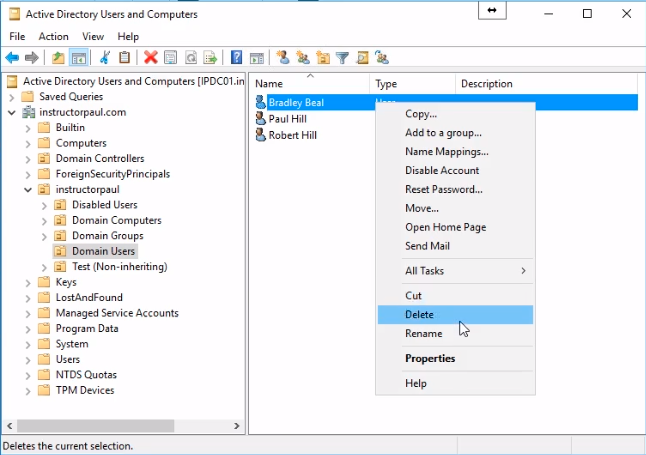Maximize the Active Directory window
The width and height of the screenshot is (646, 455).
click(587, 14)
